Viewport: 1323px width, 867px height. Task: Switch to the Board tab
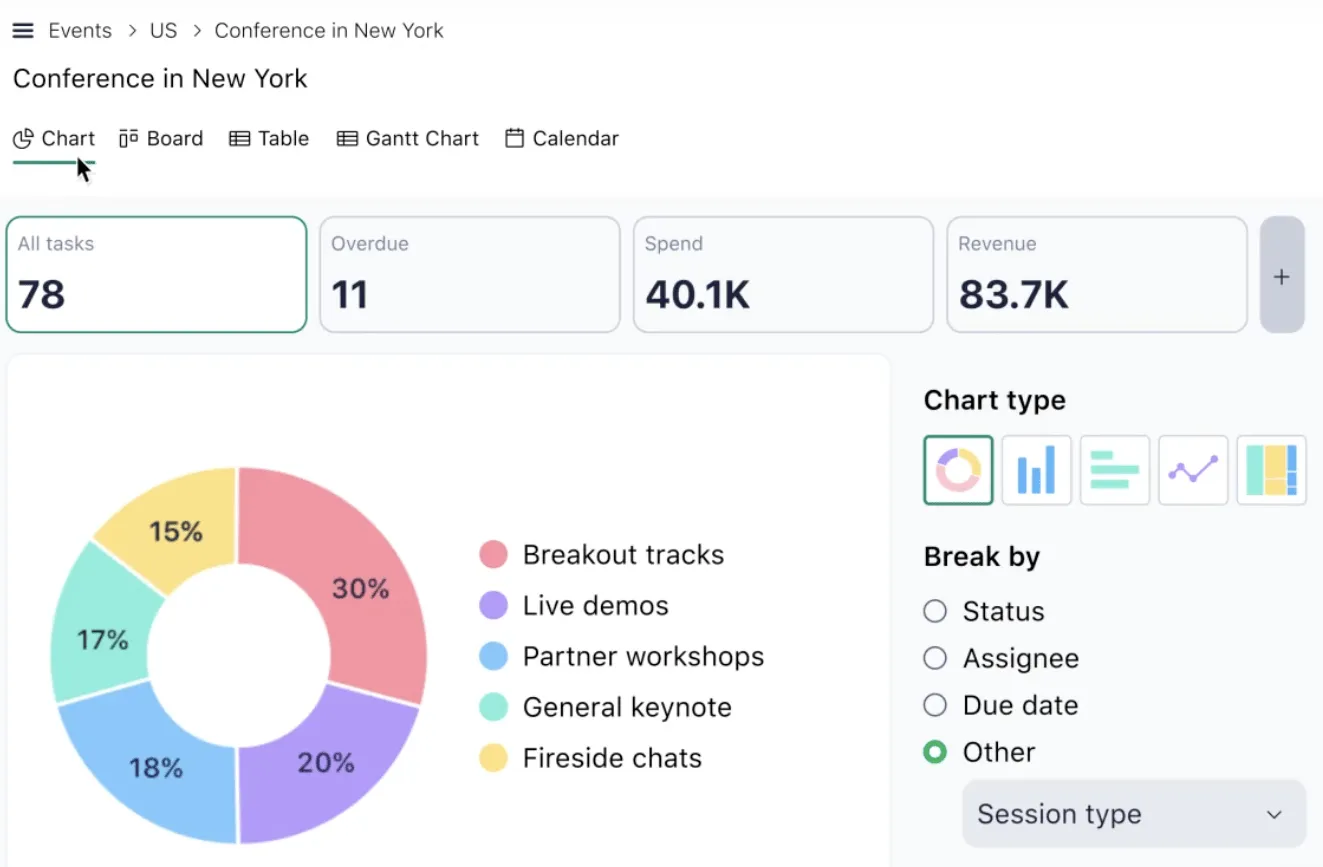[x=161, y=139]
